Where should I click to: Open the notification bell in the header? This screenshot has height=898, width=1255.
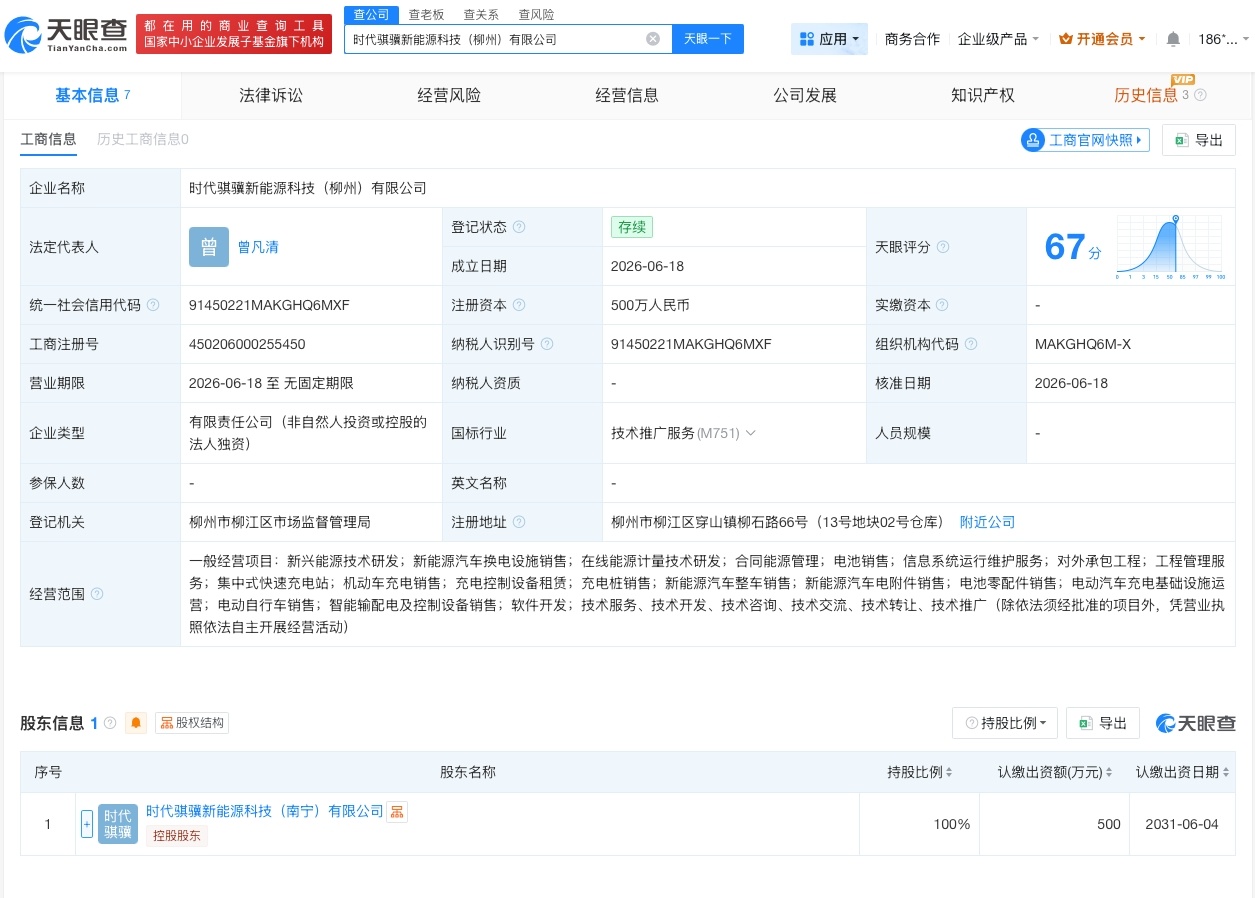(1173, 39)
